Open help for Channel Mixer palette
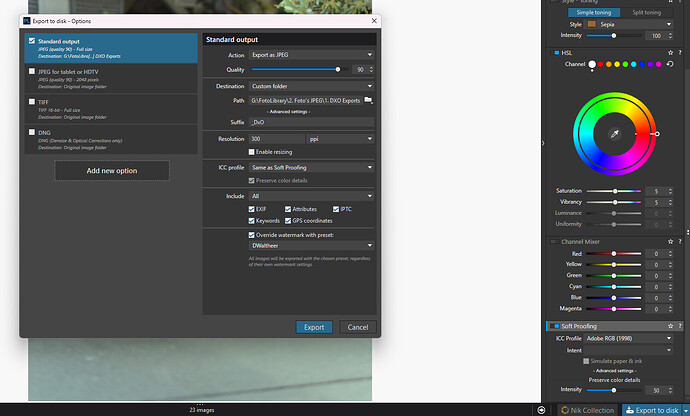Screen dimensions: 690x416 tap(680, 242)
